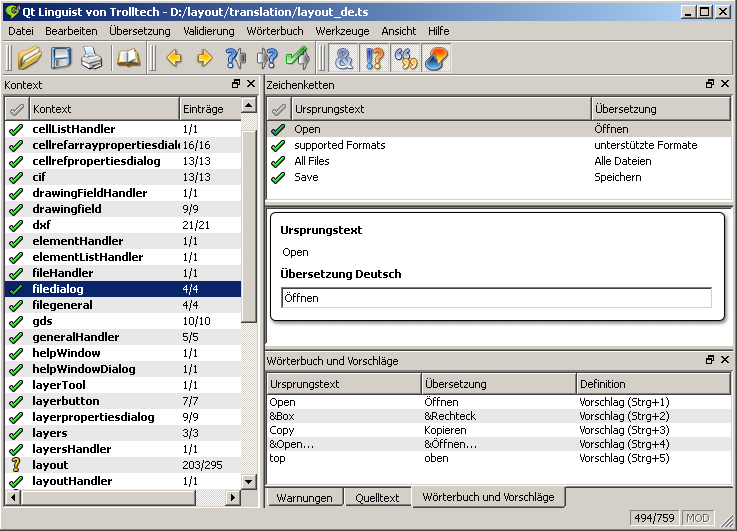Click the Open file folder icon
This screenshot has width=737, height=531.
(29, 59)
